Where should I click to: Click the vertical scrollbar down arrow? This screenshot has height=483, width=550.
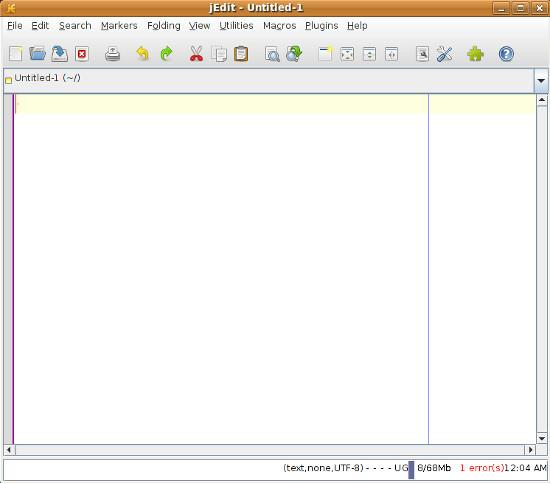pyautogui.click(x=542, y=438)
